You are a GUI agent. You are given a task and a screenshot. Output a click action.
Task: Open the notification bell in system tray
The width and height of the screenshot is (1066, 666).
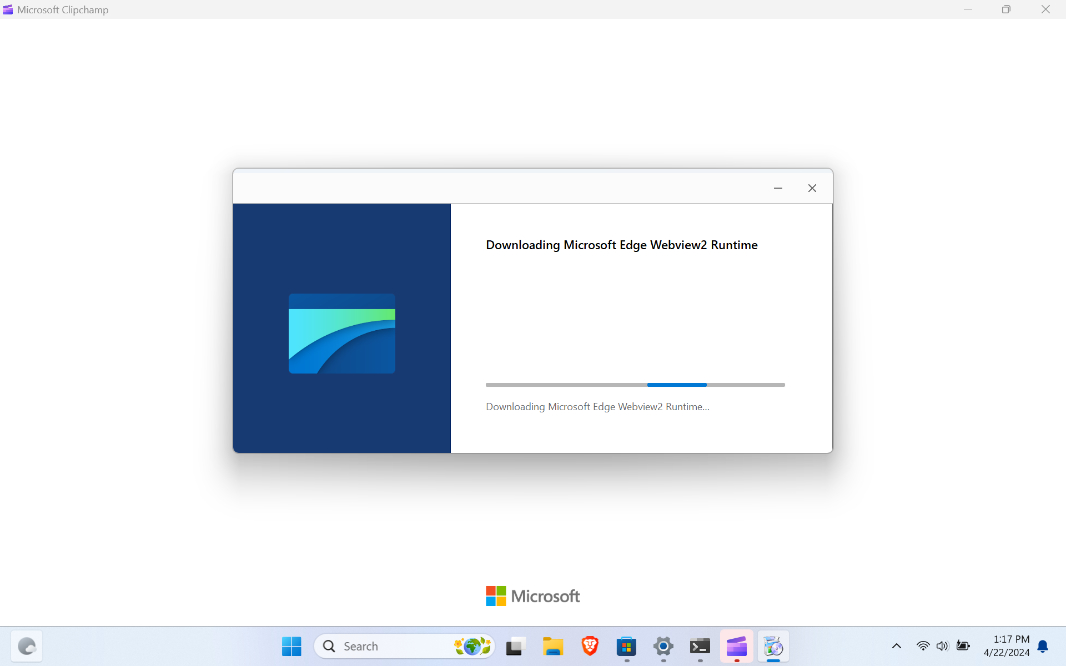click(1043, 646)
